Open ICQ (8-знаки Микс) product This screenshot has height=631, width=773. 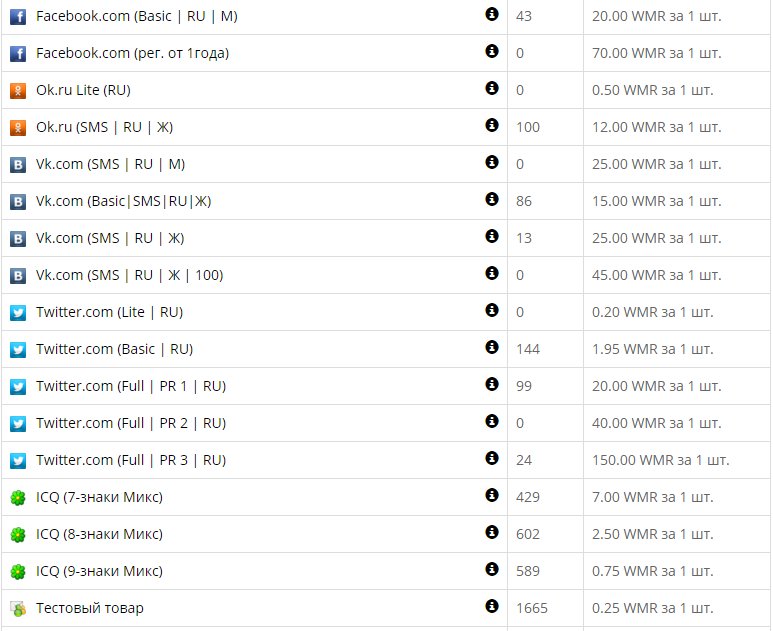coord(99,534)
